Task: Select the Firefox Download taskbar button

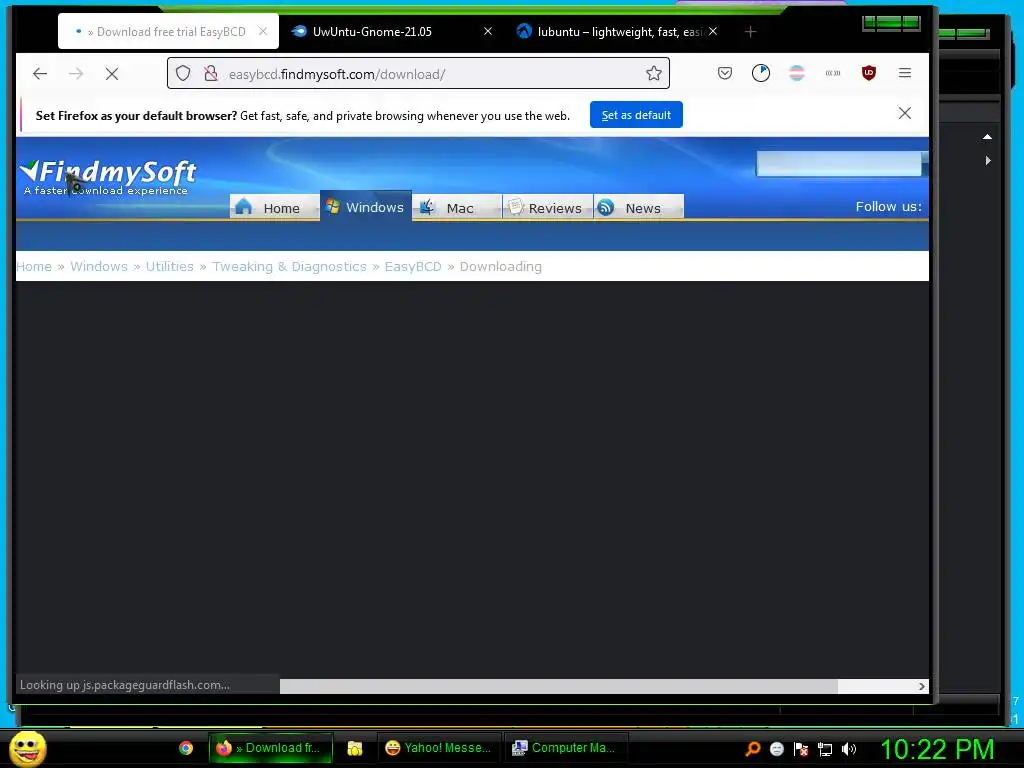Action: click(x=270, y=748)
